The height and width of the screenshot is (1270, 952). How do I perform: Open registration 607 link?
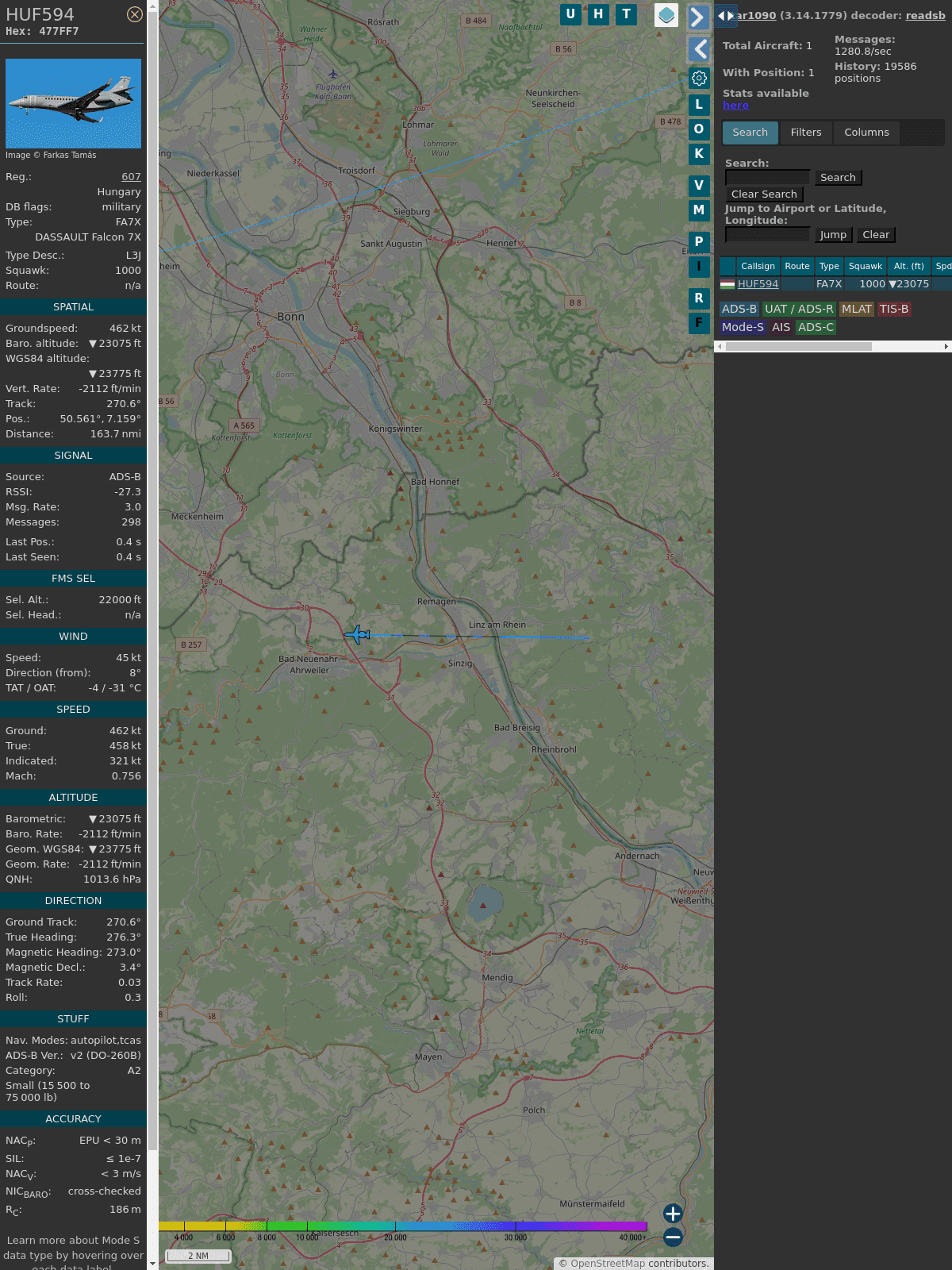(x=131, y=177)
